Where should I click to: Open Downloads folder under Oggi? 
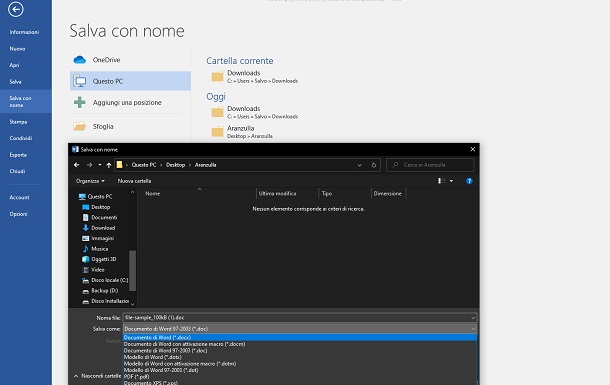tap(255, 112)
